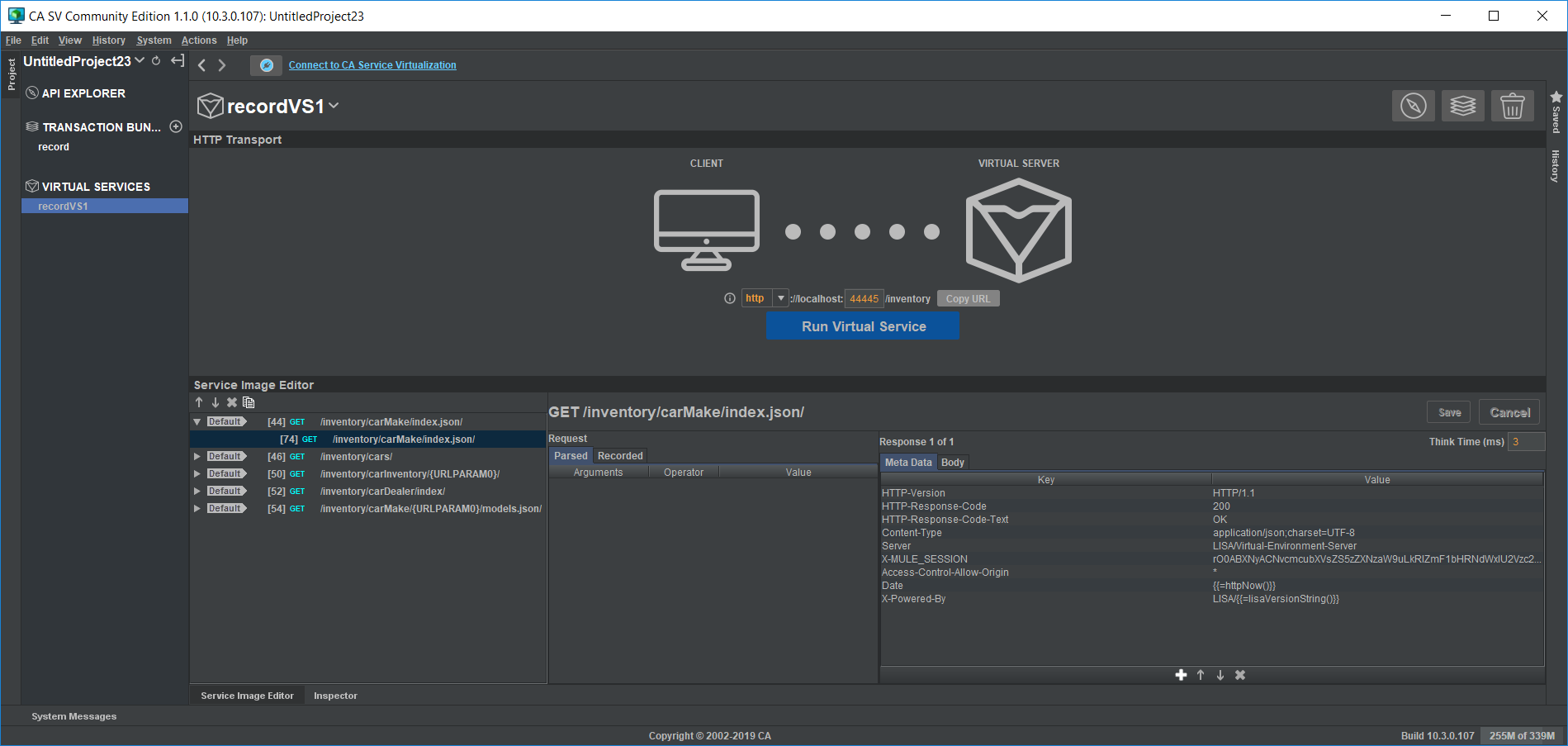1568x746 pixels.
Task: Click the virtual server cube icon
Action: [1019, 230]
